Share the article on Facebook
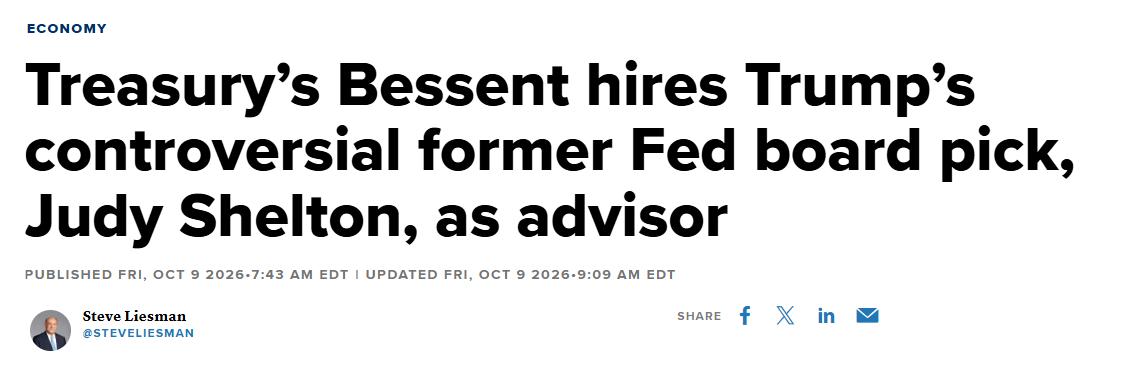 tap(745, 316)
